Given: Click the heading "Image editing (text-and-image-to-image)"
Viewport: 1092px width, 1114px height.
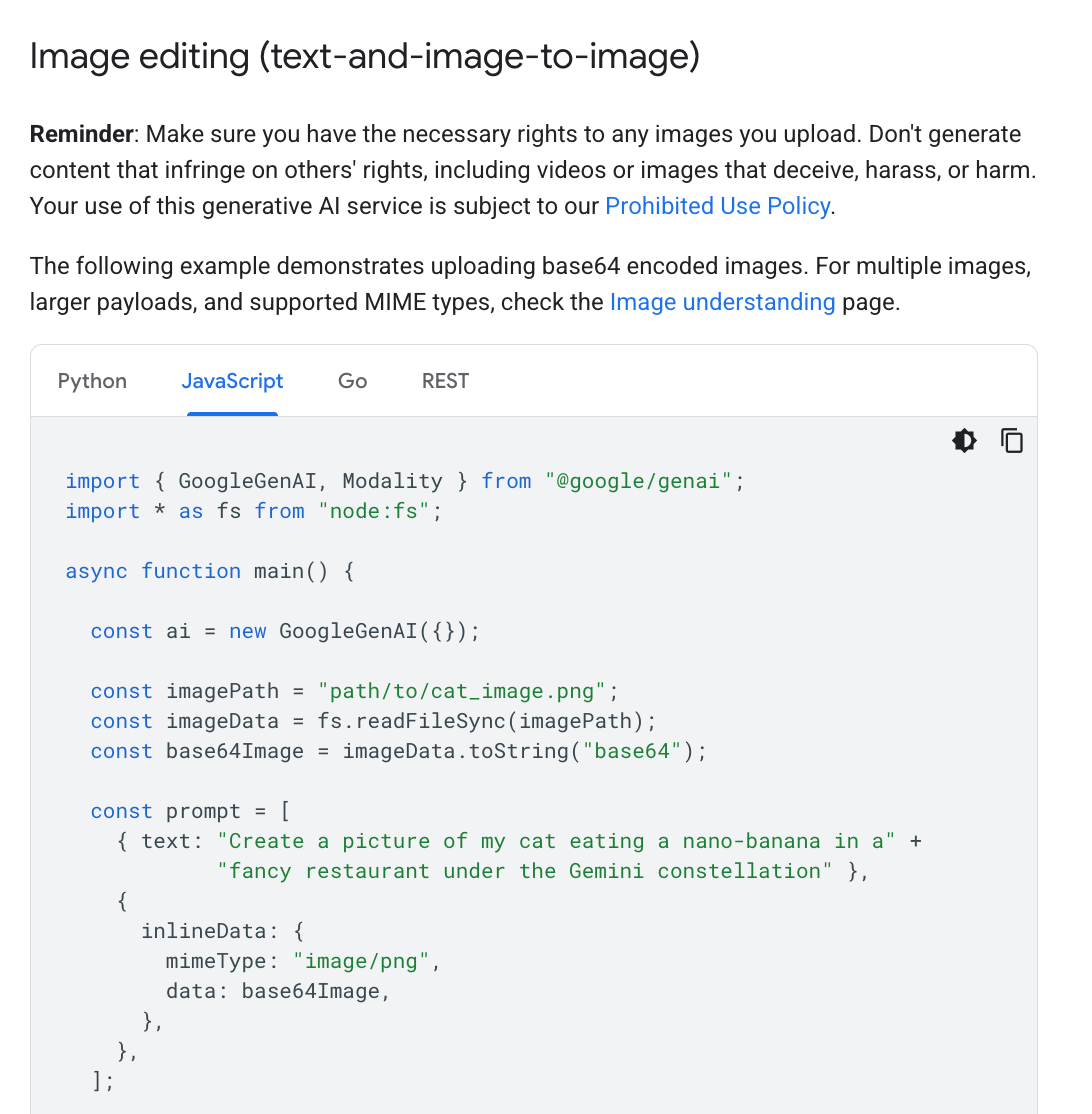Looking at the screenshot, I should coord(364,56).
